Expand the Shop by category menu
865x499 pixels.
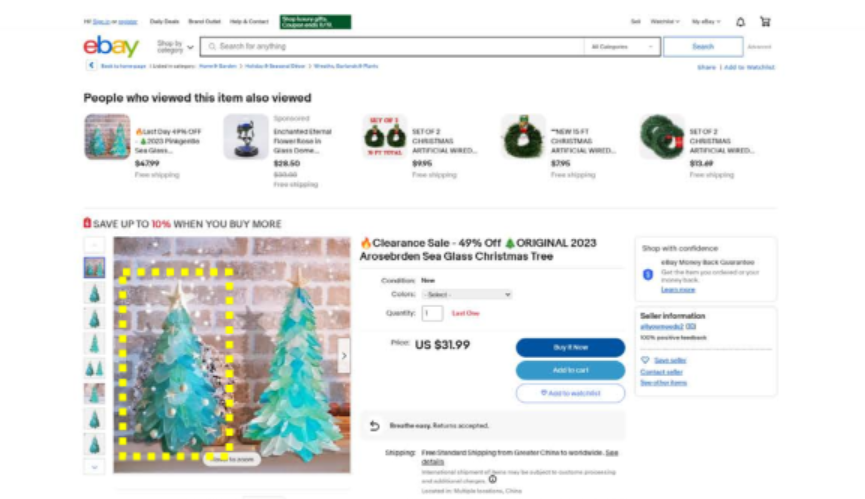(x=175, y=47)
